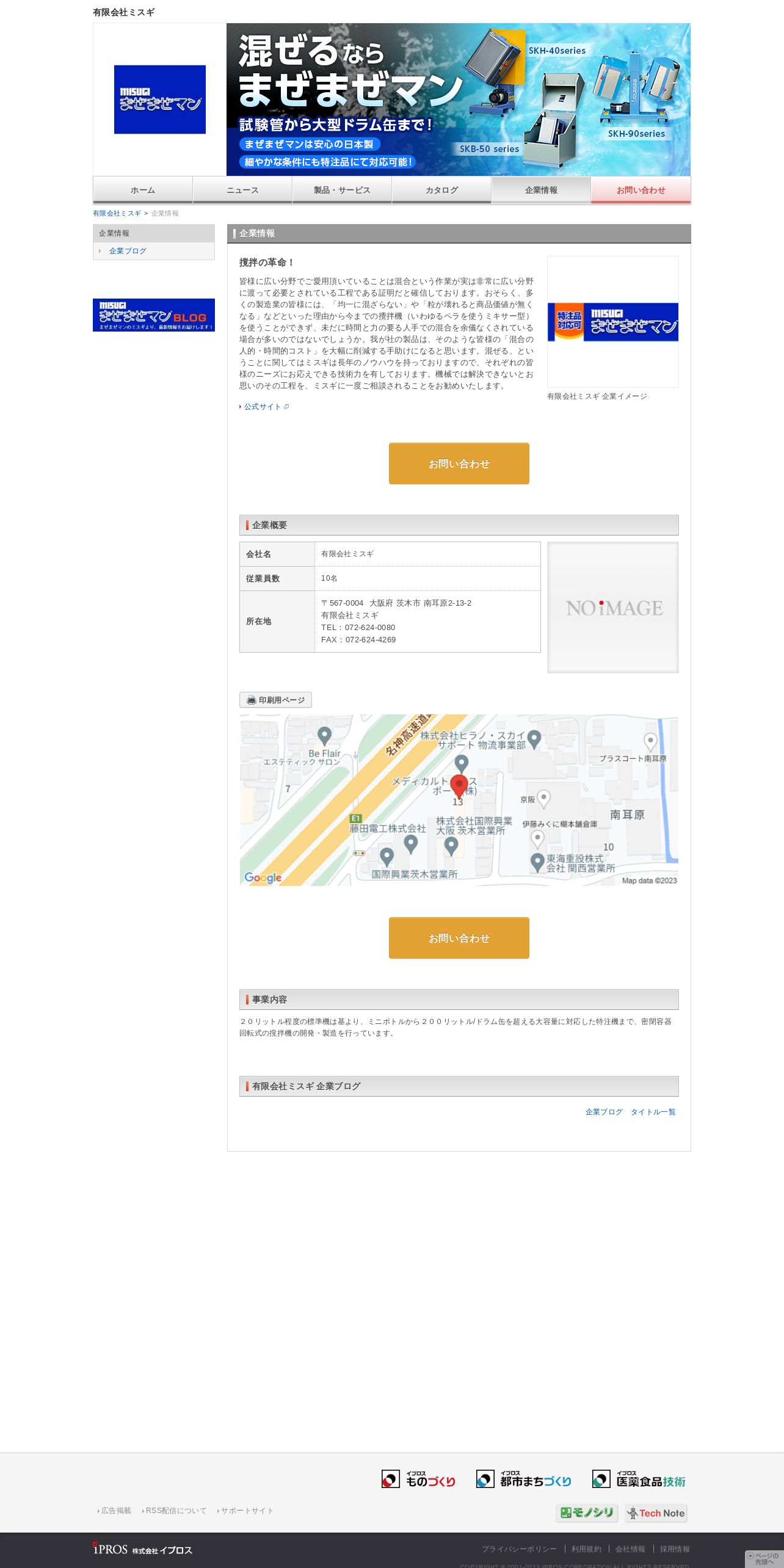Image resolution: width=784 pixels, height=1568 pixels.
Task: Click the NO IMAGE placeholder thumbnail
Action: (x=613, y=608)
